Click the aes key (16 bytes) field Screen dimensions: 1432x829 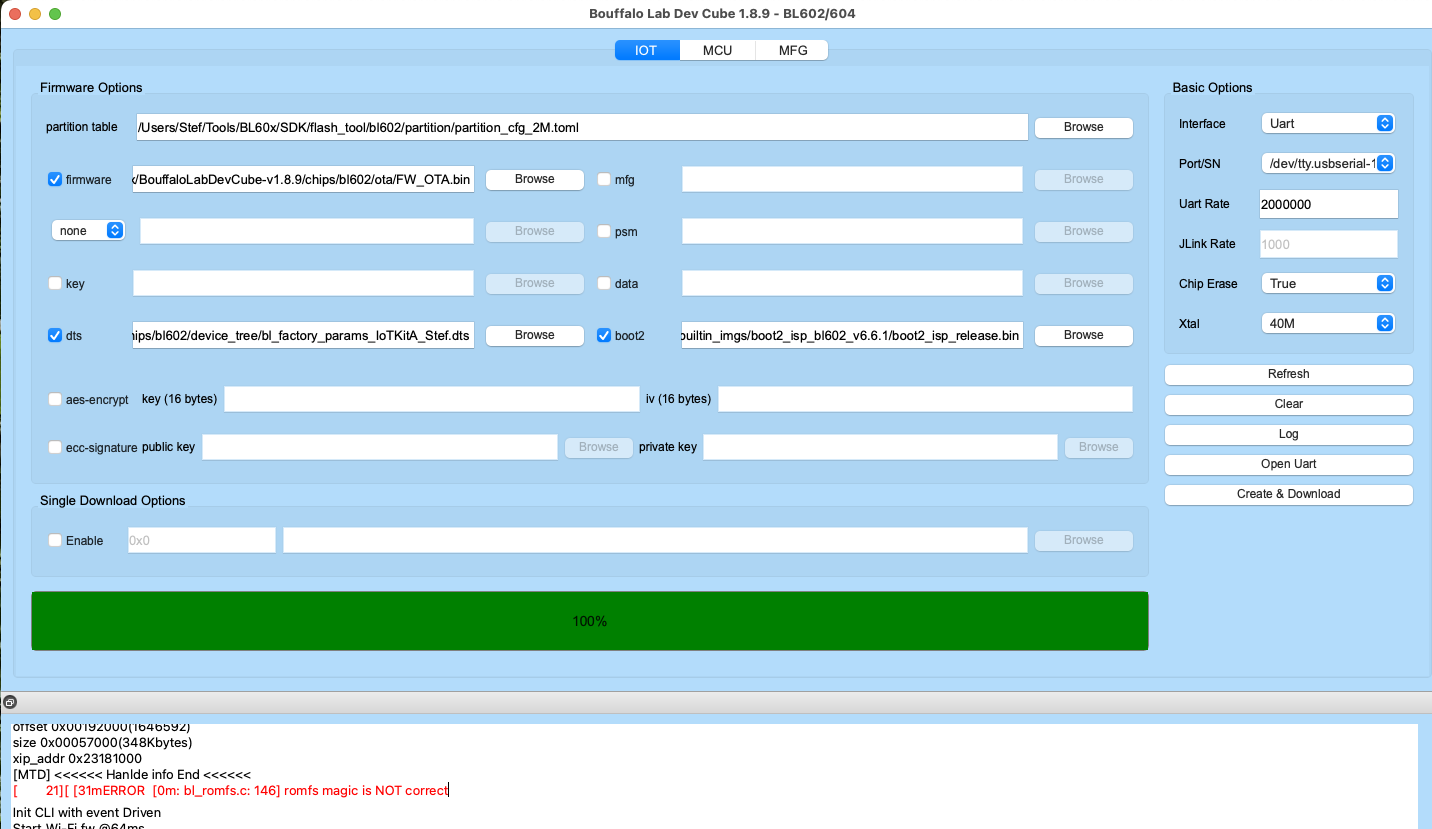pos(432,399)
